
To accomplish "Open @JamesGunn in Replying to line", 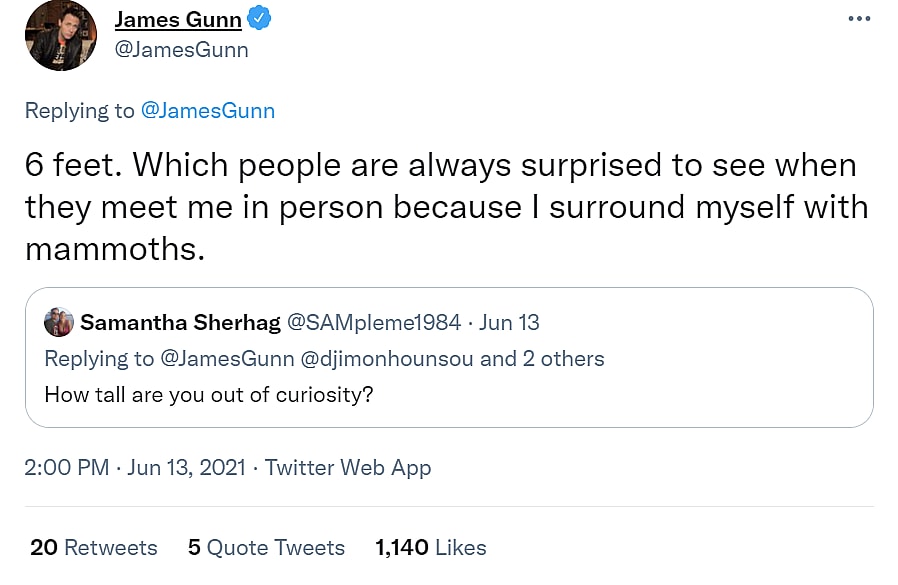I will click(x=207, y=111).
